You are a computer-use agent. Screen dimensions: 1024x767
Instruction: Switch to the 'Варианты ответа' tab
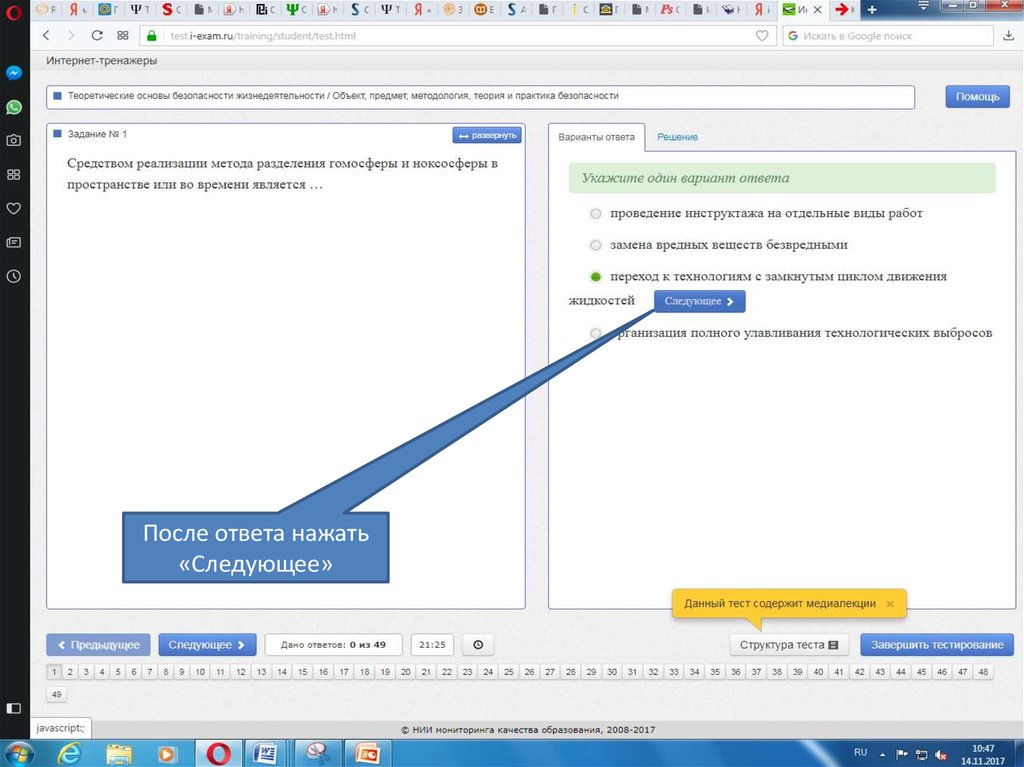click(x=597, y=137)
